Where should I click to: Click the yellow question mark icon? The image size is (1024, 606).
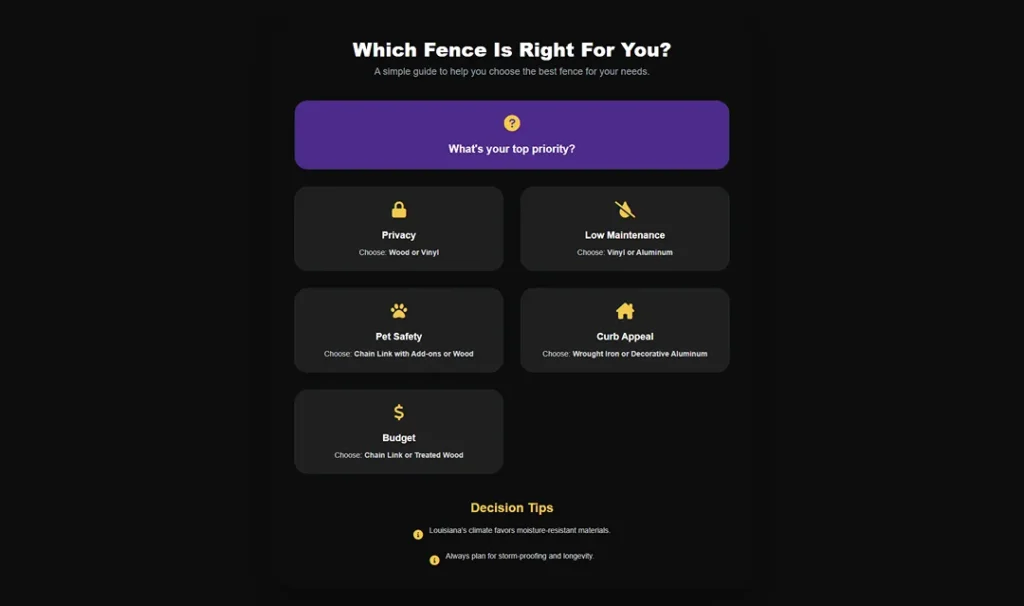(x=512, y=122)
